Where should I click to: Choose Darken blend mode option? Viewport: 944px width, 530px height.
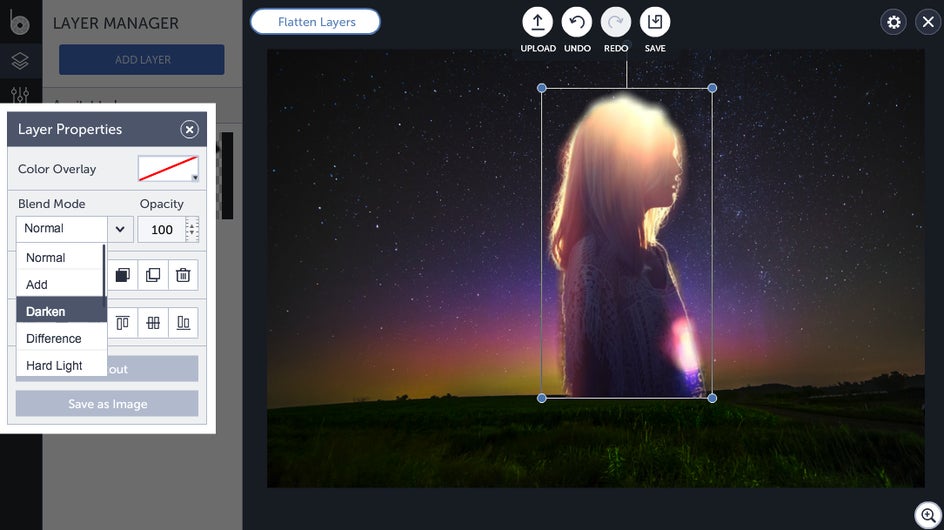coord(61,311)
